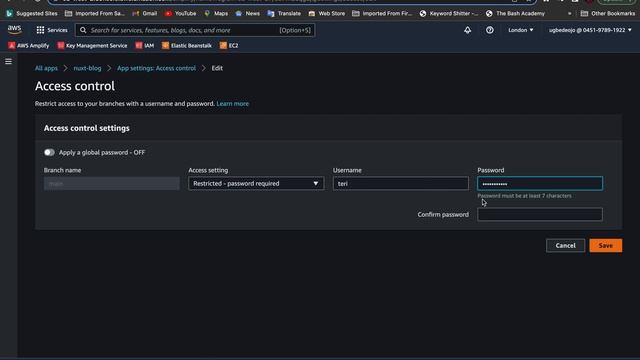Viewport: 640px width, 360px height.
Task: Open the Imported From Sa... bookmark folder
Action: tap(95, 13)
